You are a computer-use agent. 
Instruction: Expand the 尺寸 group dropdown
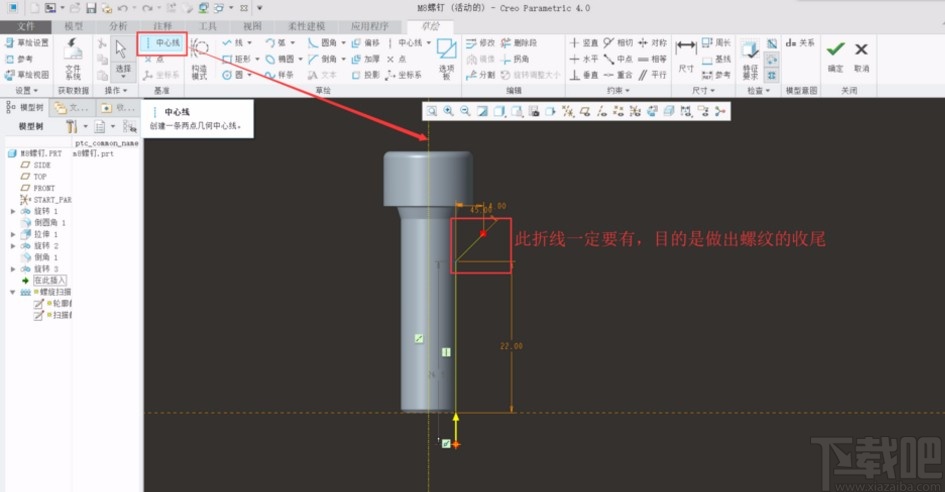(x=703, y=90)
